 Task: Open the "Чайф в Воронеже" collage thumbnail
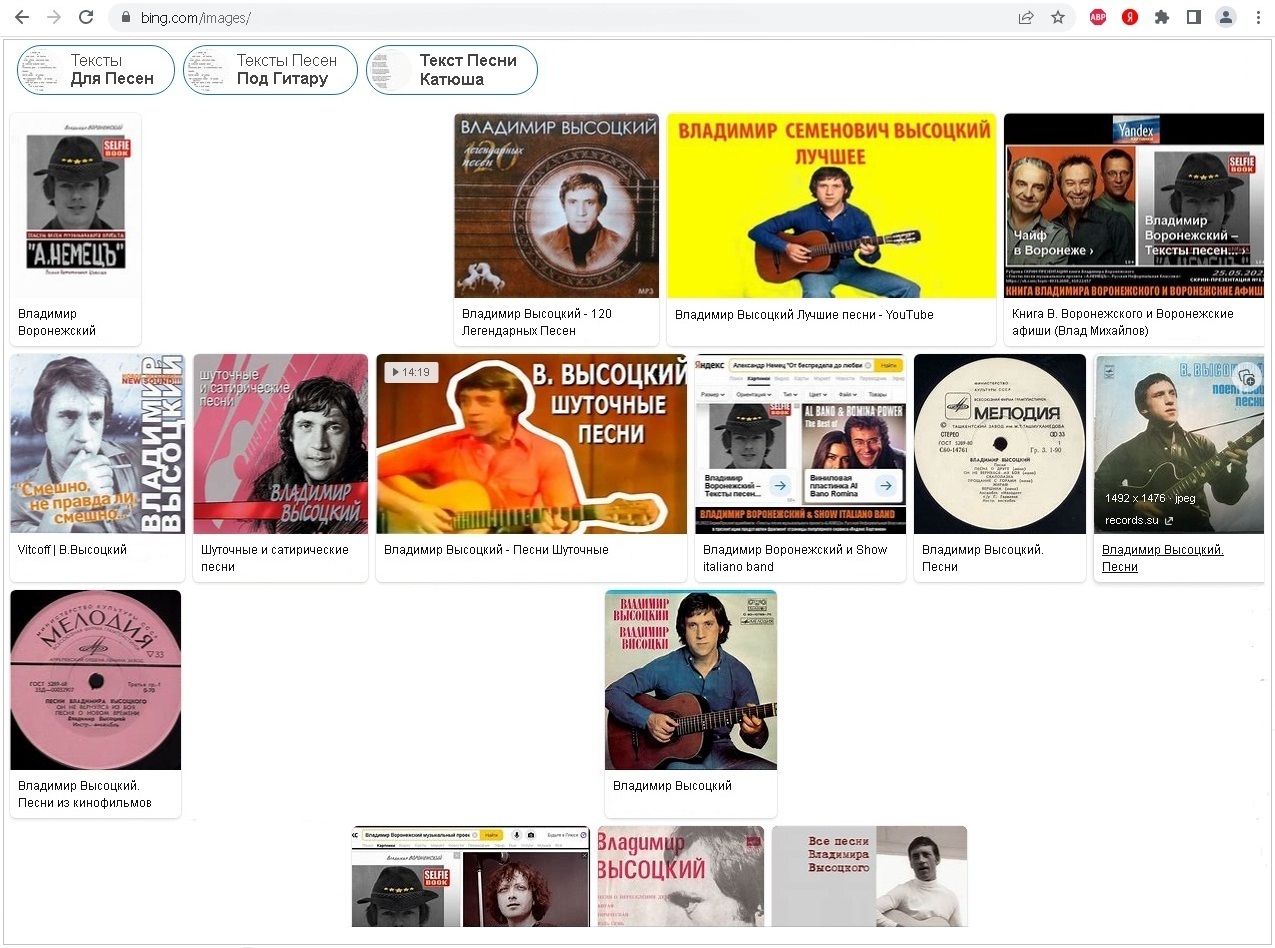(x=1134, y=205)
